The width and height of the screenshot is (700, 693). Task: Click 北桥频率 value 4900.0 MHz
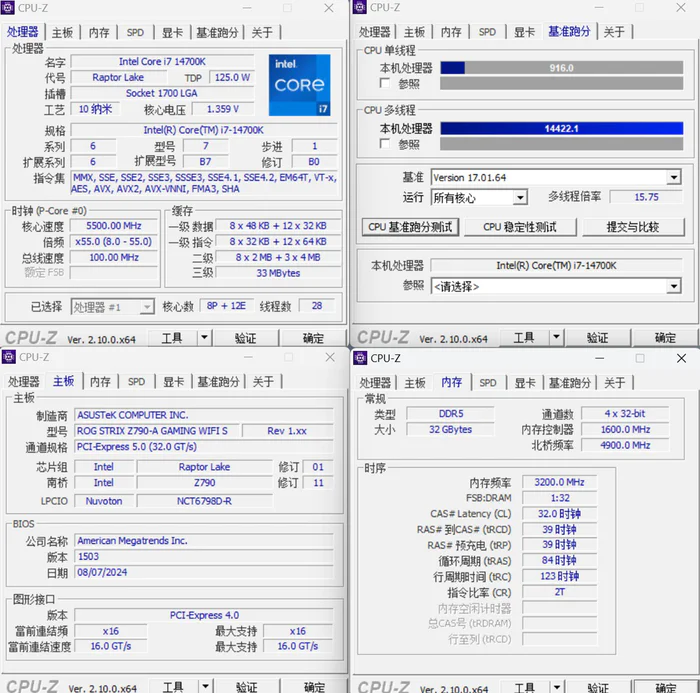pyautogui.click(x=625, y=445)
